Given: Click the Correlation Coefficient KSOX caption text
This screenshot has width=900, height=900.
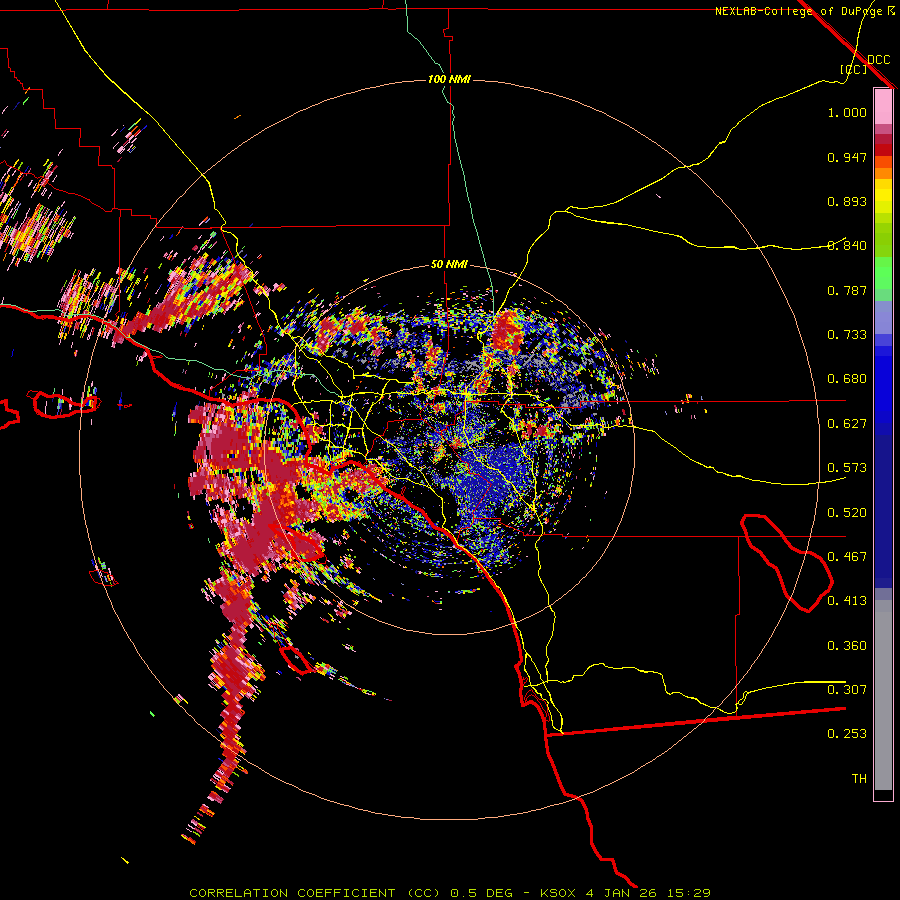Looking at the screenshot, I should [x=450, y=893].
